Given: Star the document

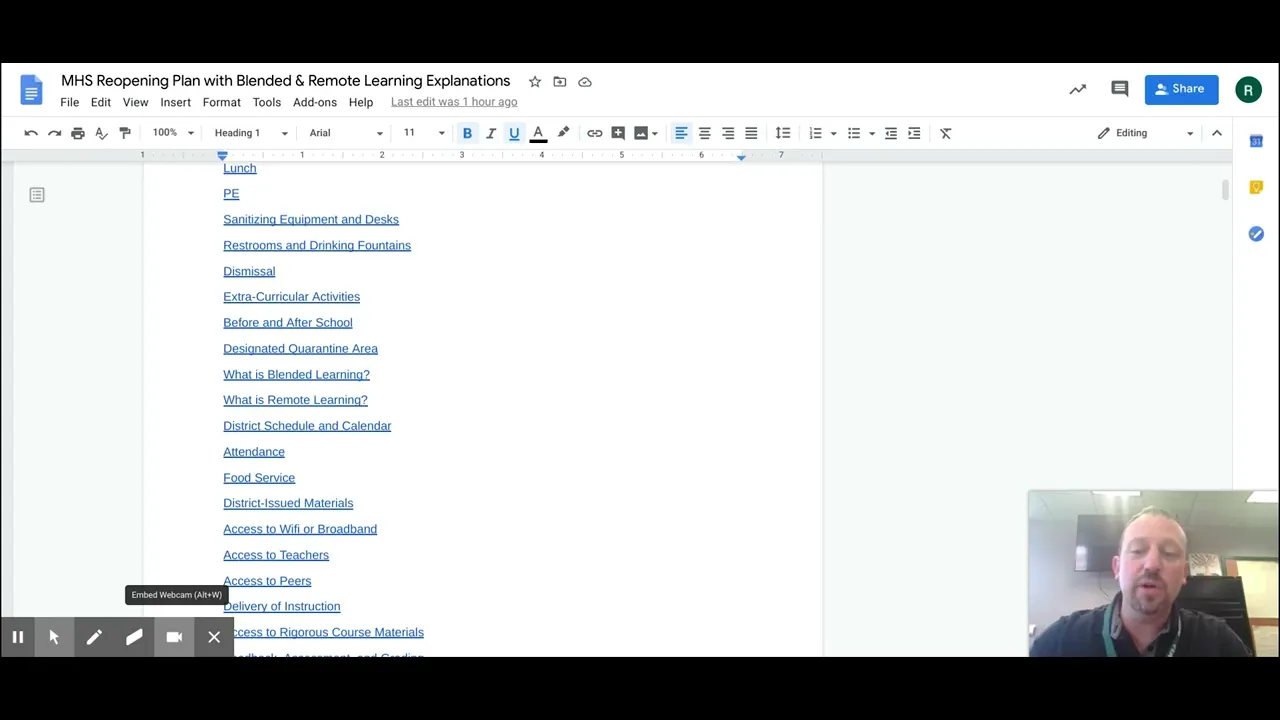Looking at the screenshot, I should coord(535,82).
